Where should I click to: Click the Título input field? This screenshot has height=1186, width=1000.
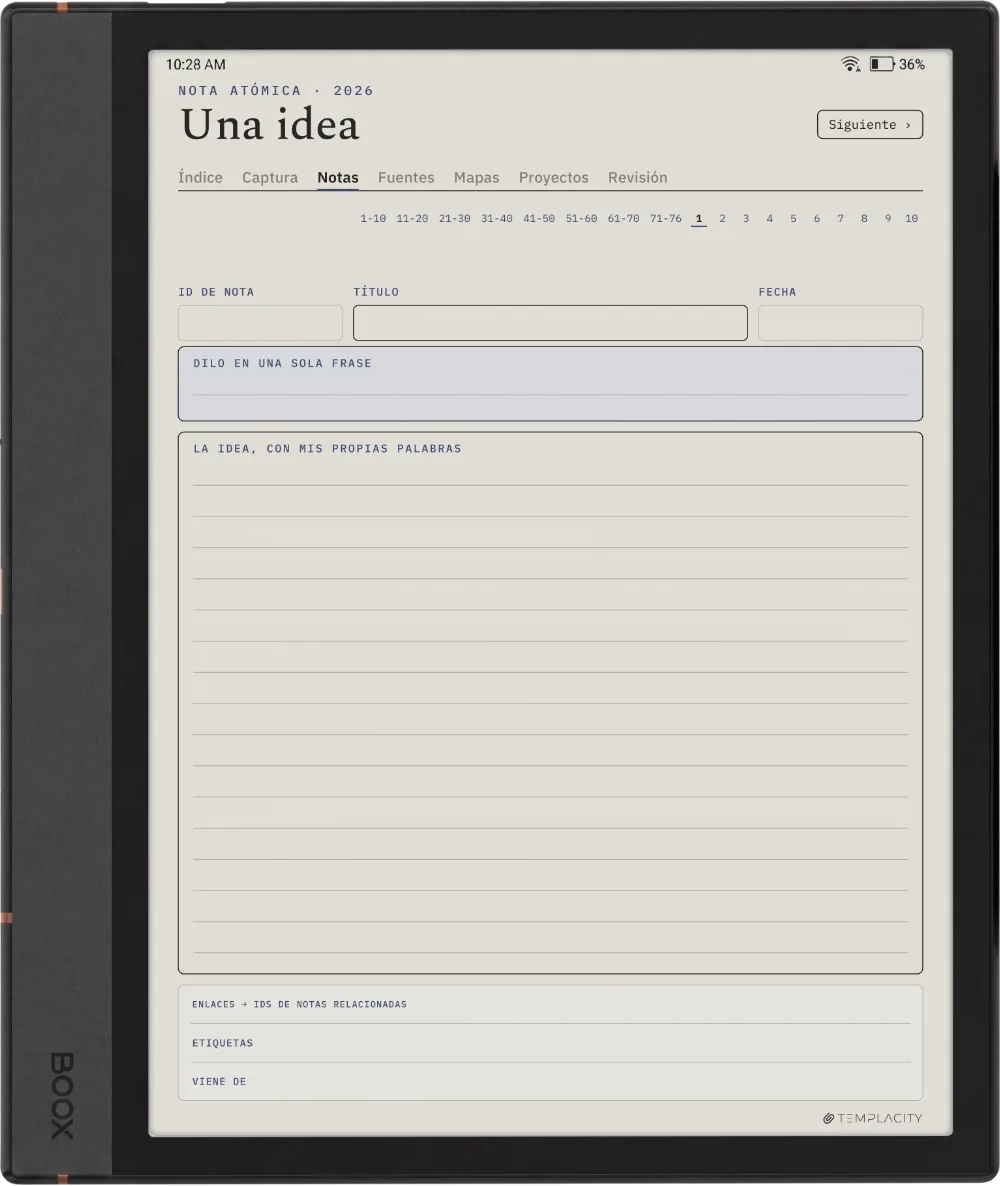[550, 323]
